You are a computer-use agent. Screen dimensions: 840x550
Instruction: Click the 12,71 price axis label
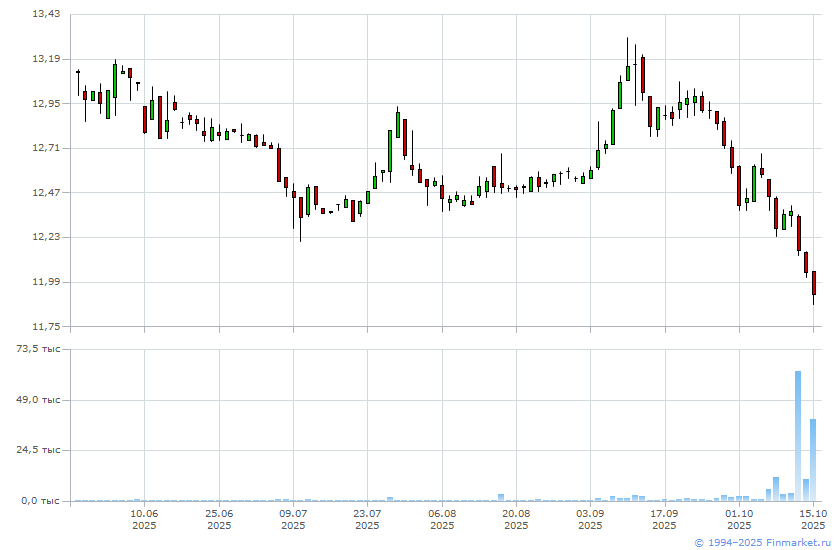[46, 148]
